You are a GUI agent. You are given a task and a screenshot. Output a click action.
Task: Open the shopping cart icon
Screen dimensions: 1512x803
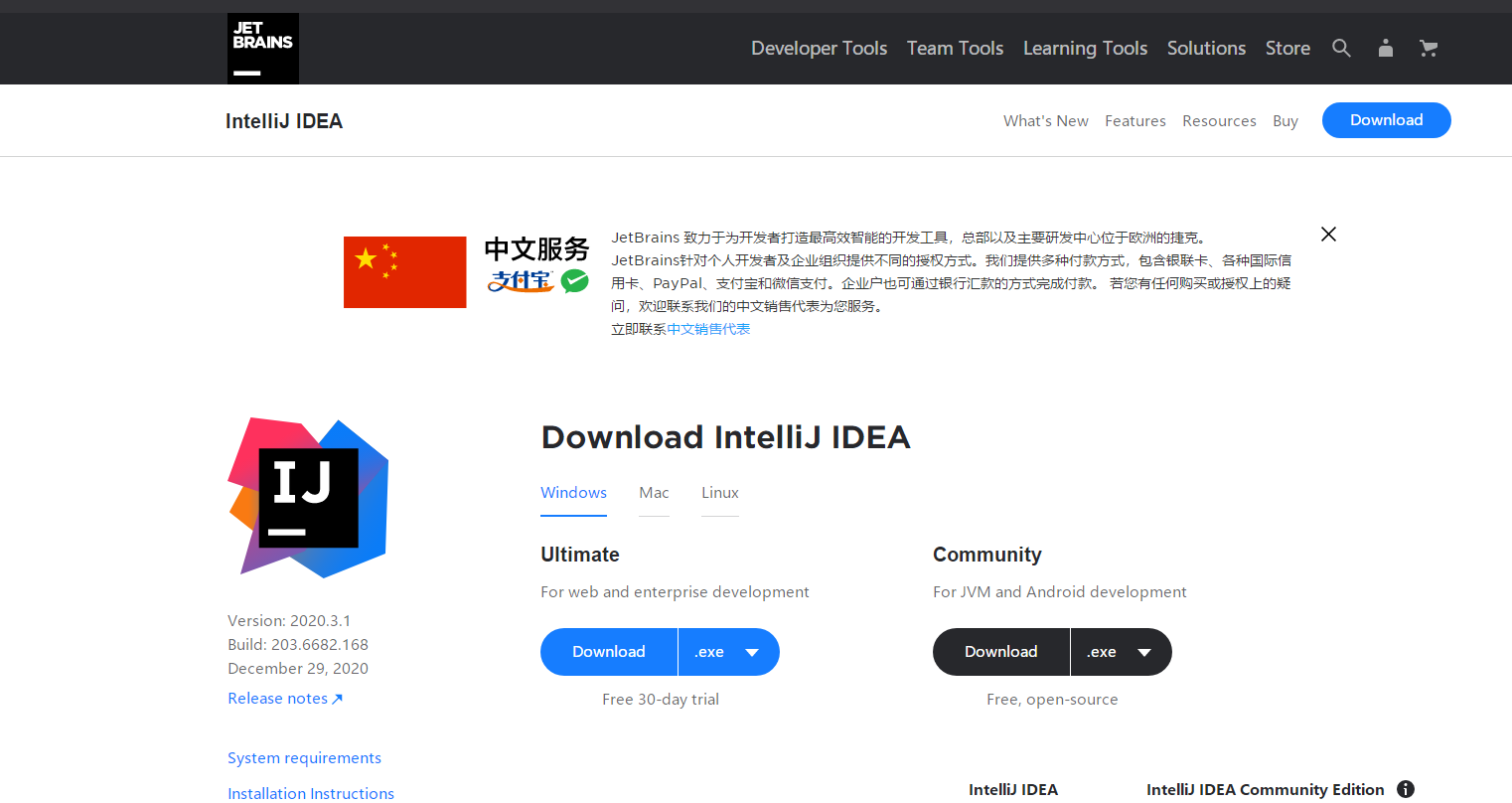1429,48
